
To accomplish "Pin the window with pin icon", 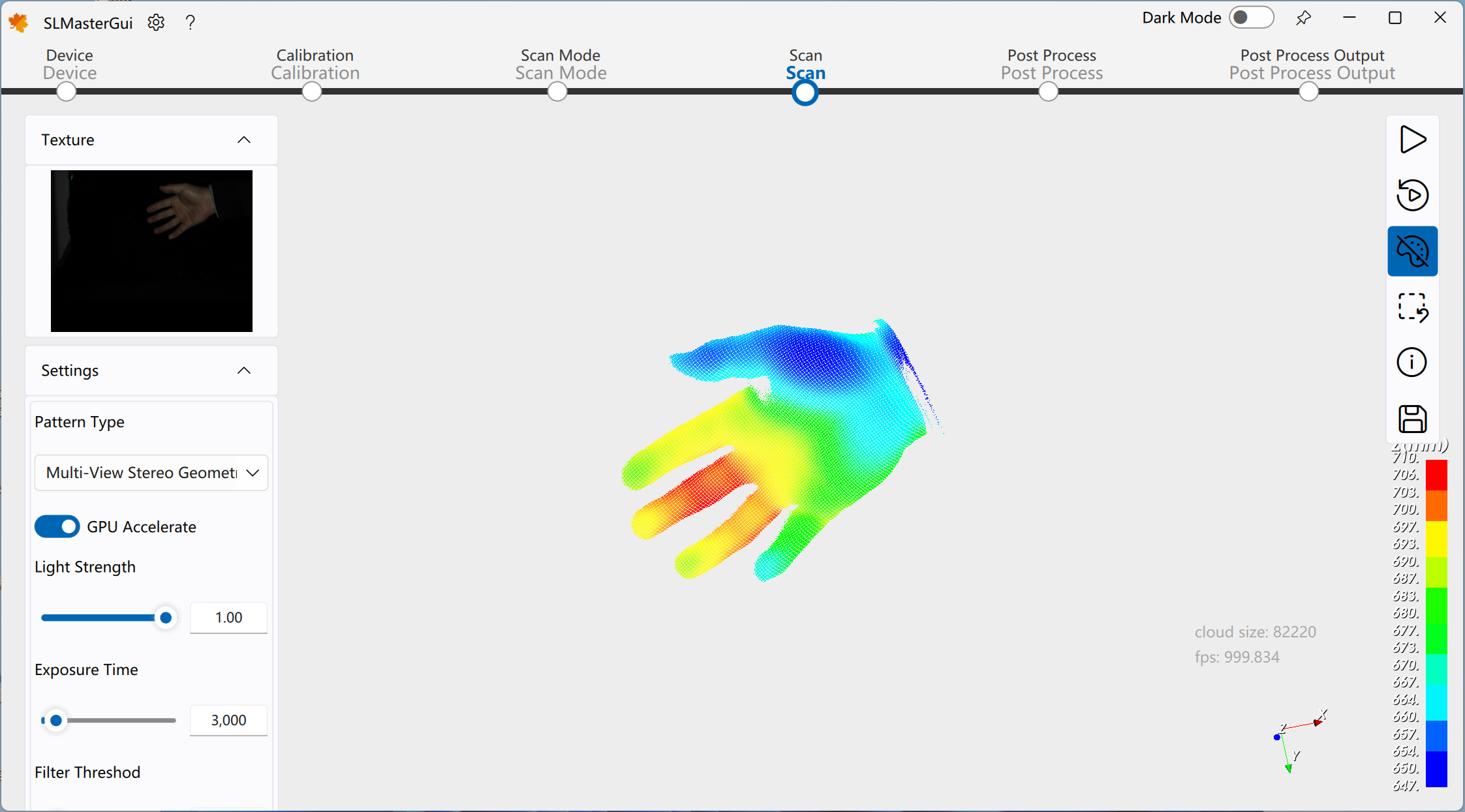I will 1303,18.
